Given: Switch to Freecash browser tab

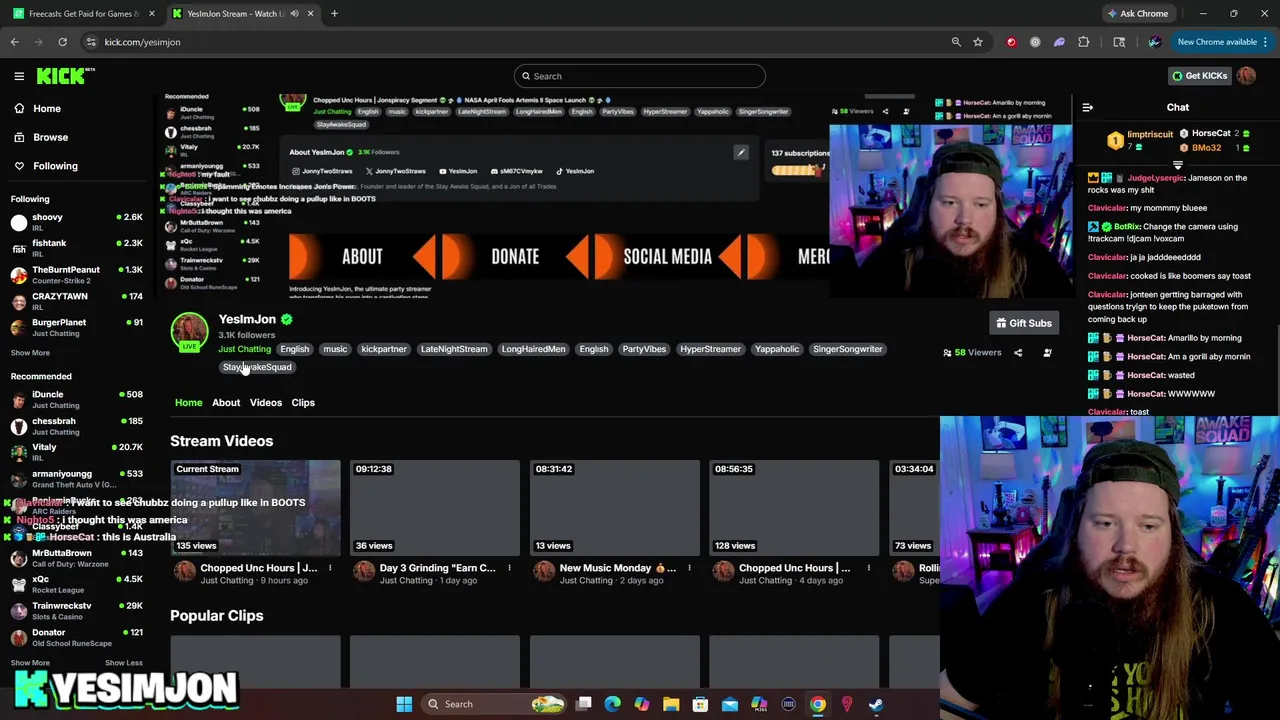Looking at the screenshot, I should point(84,14).
